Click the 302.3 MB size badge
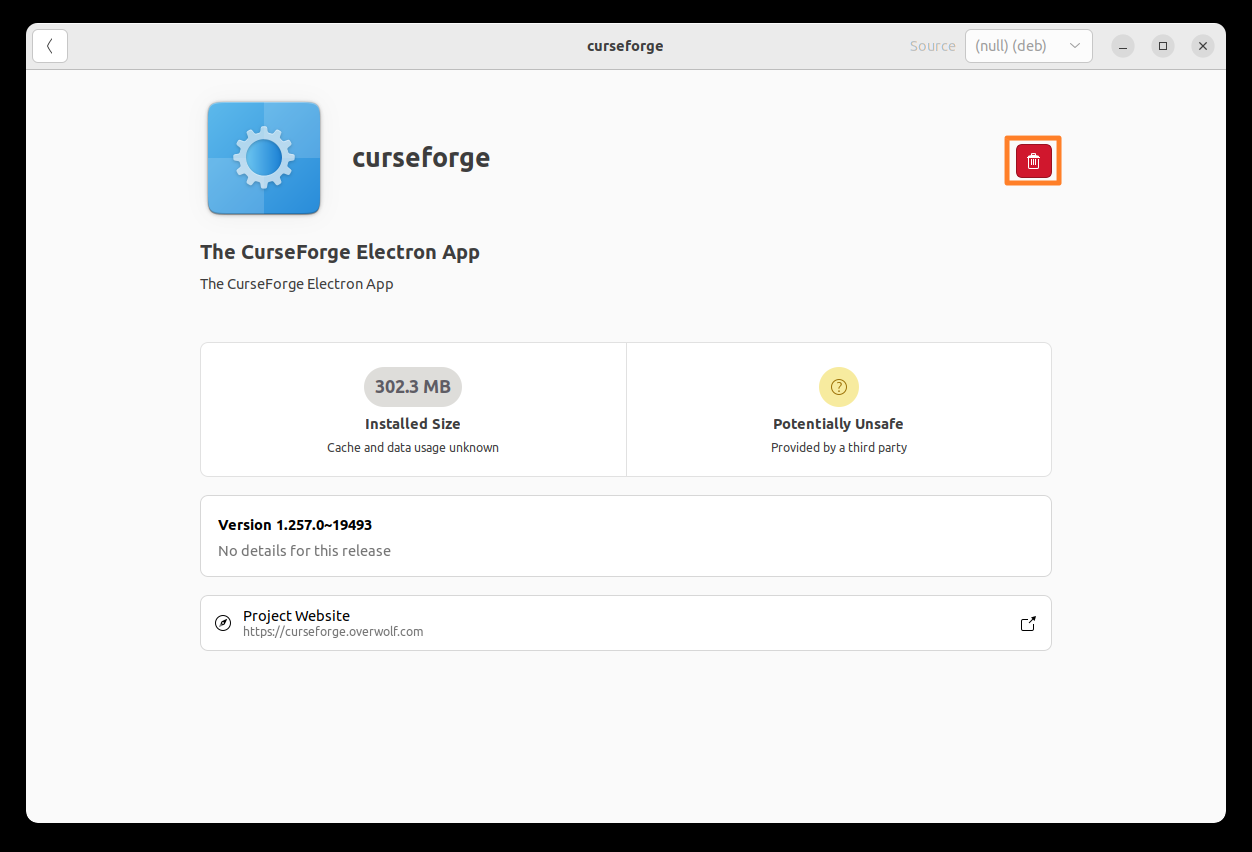Viewport: 1252px width, 852px height. 413,386
